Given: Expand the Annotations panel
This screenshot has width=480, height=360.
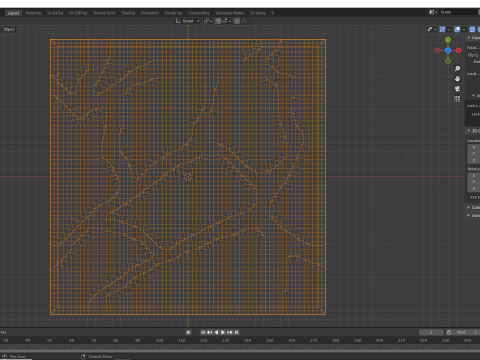Looking at the screenshot, I should [473, 215].
